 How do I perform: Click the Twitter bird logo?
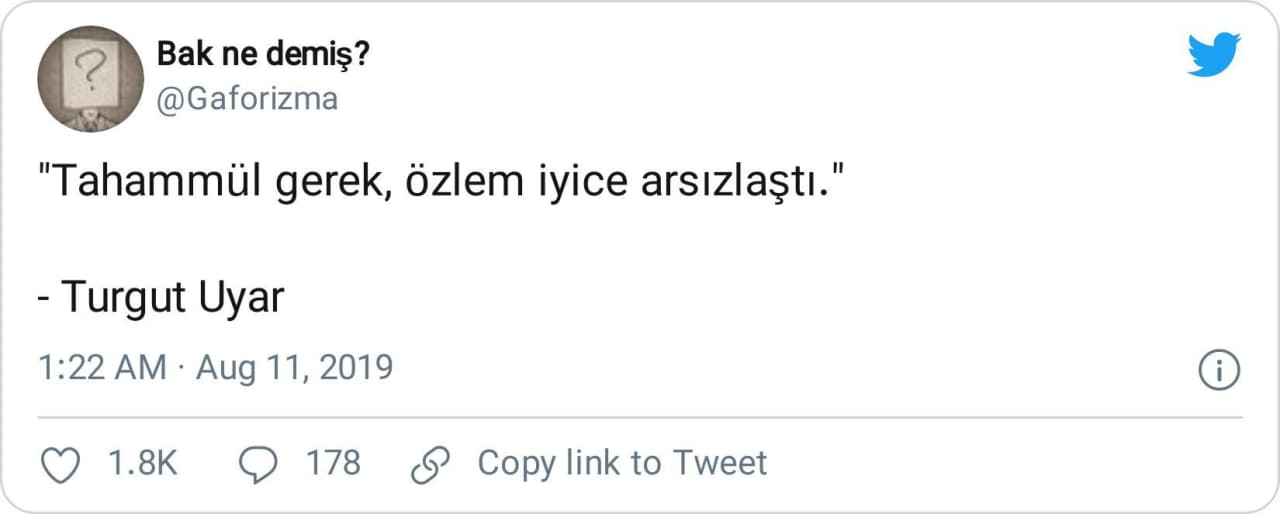coord(1214,54)
